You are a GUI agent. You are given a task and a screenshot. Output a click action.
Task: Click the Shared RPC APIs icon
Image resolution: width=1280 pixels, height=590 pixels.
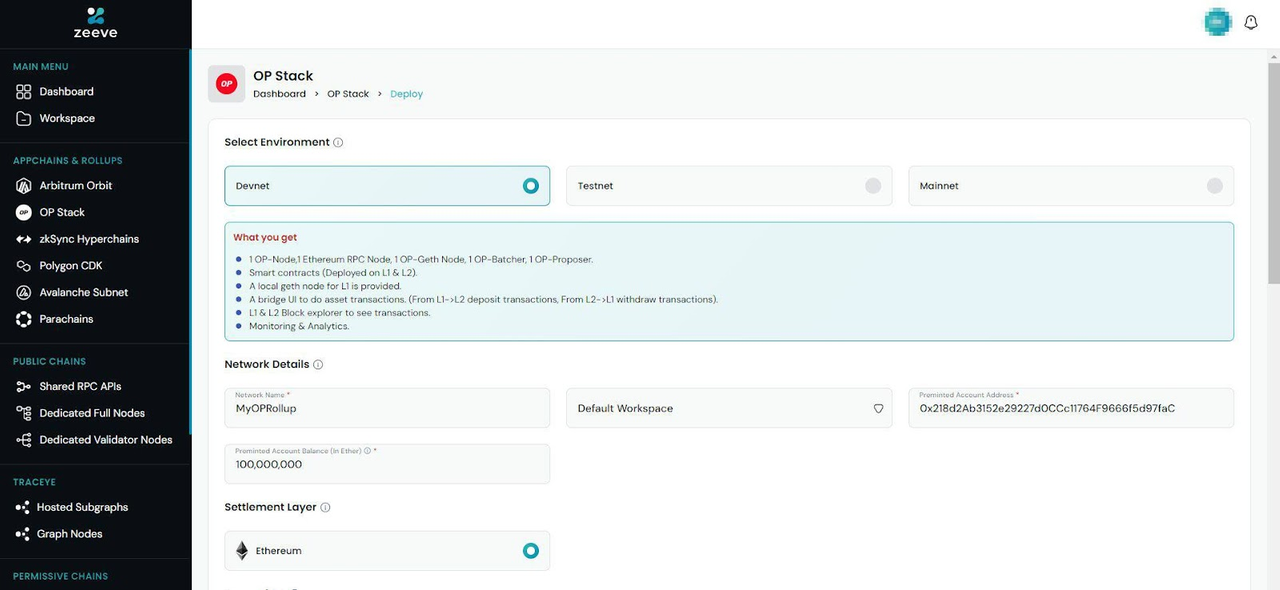(24, 386)
